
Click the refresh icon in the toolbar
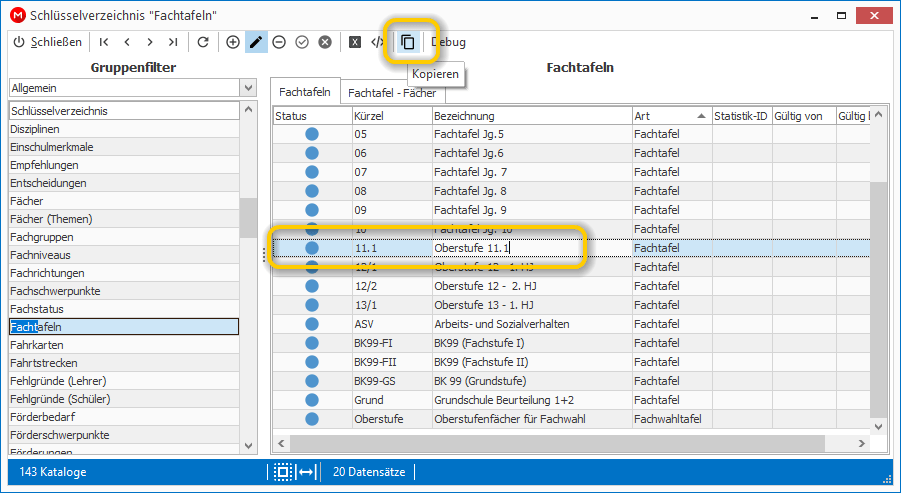tap(203, 42)
